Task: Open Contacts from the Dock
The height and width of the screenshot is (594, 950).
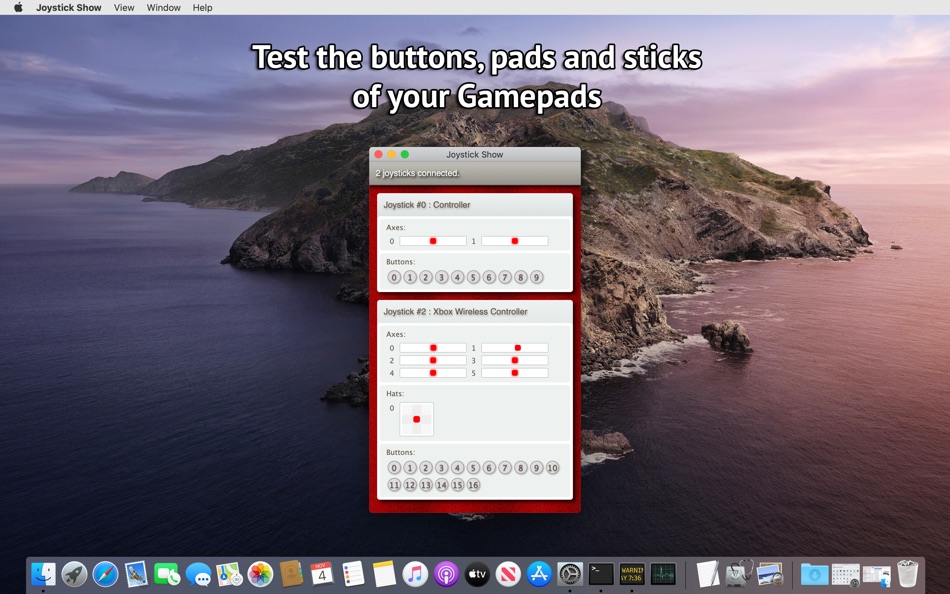Action: tap(291, 573)
